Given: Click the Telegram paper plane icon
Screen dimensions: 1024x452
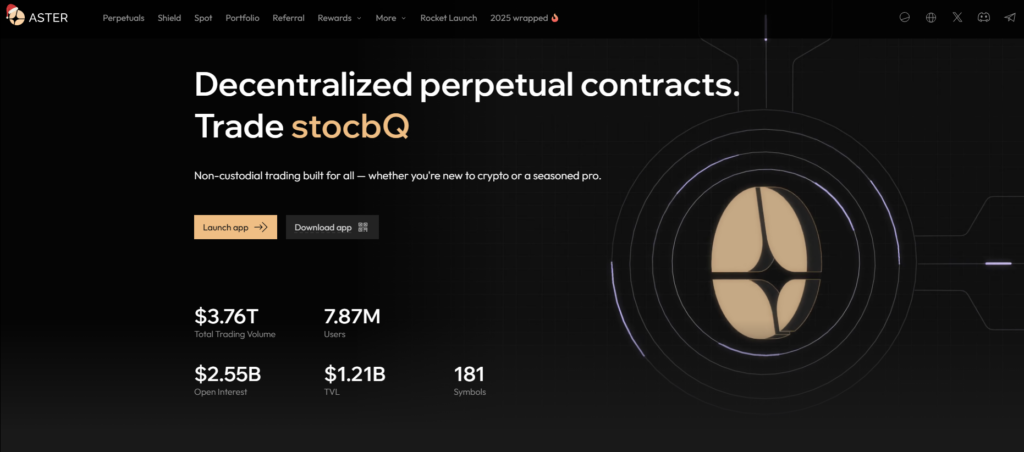Looking at the screenshot, I should tap(1010, 17).
